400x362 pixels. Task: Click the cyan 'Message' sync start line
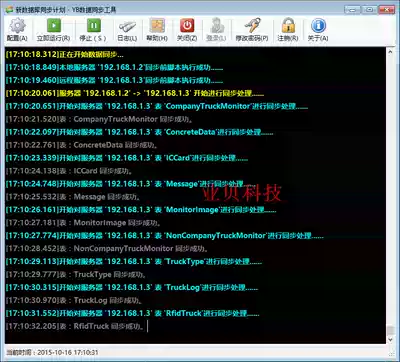pyautogui.click(x=131, y=184)
